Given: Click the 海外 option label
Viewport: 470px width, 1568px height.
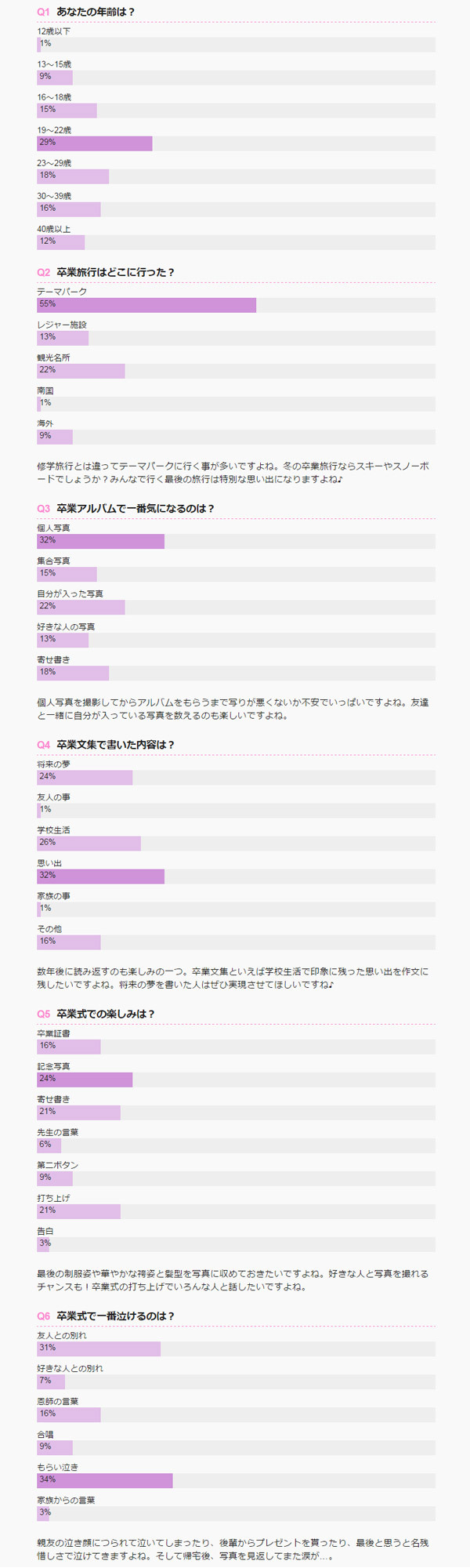Looking at the screenshot, I should click(x=45, y=423).
